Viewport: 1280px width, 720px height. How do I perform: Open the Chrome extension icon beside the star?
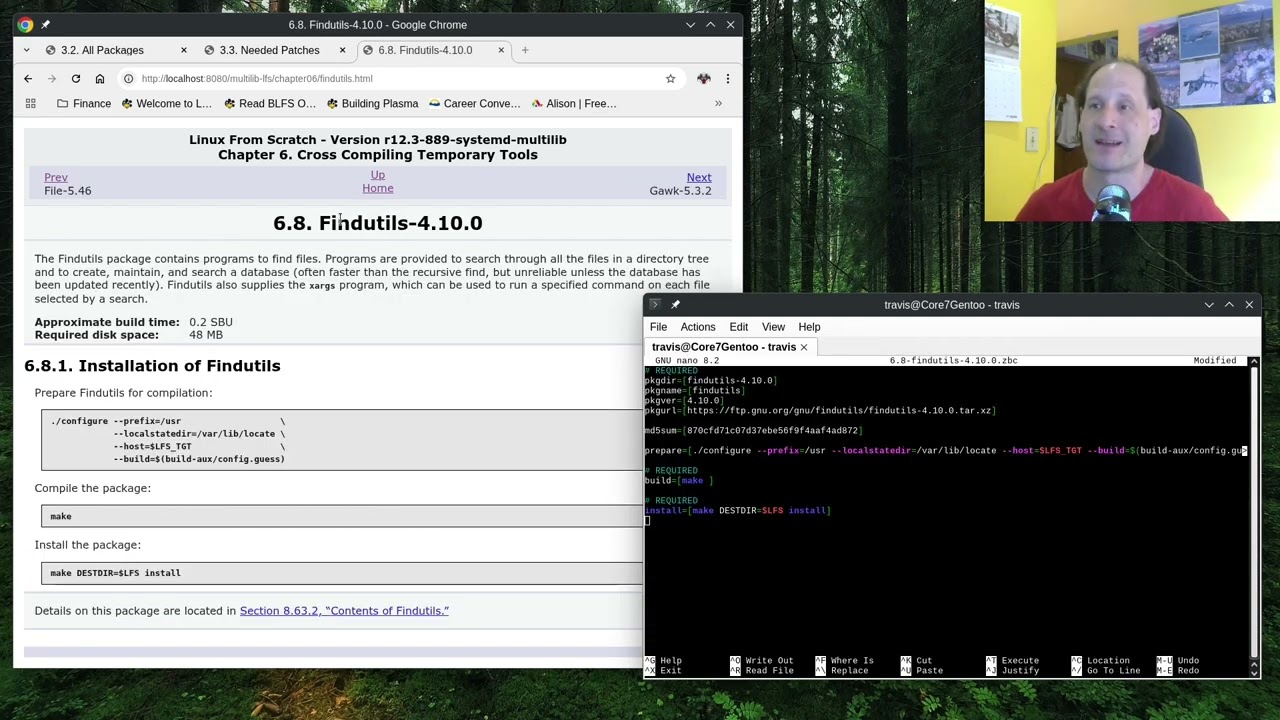tap(703, 78)
